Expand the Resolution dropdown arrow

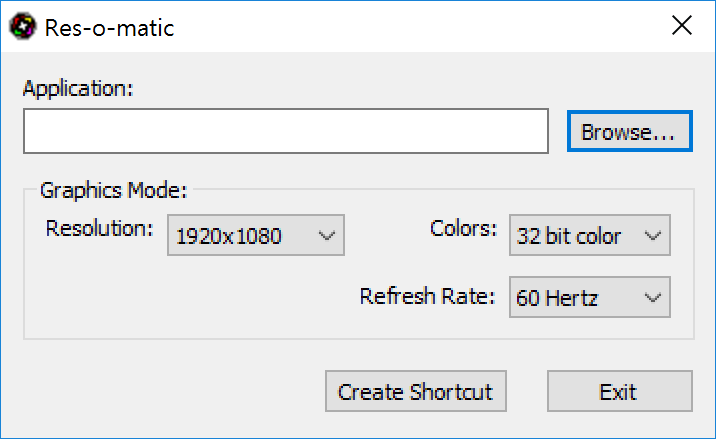327,236
